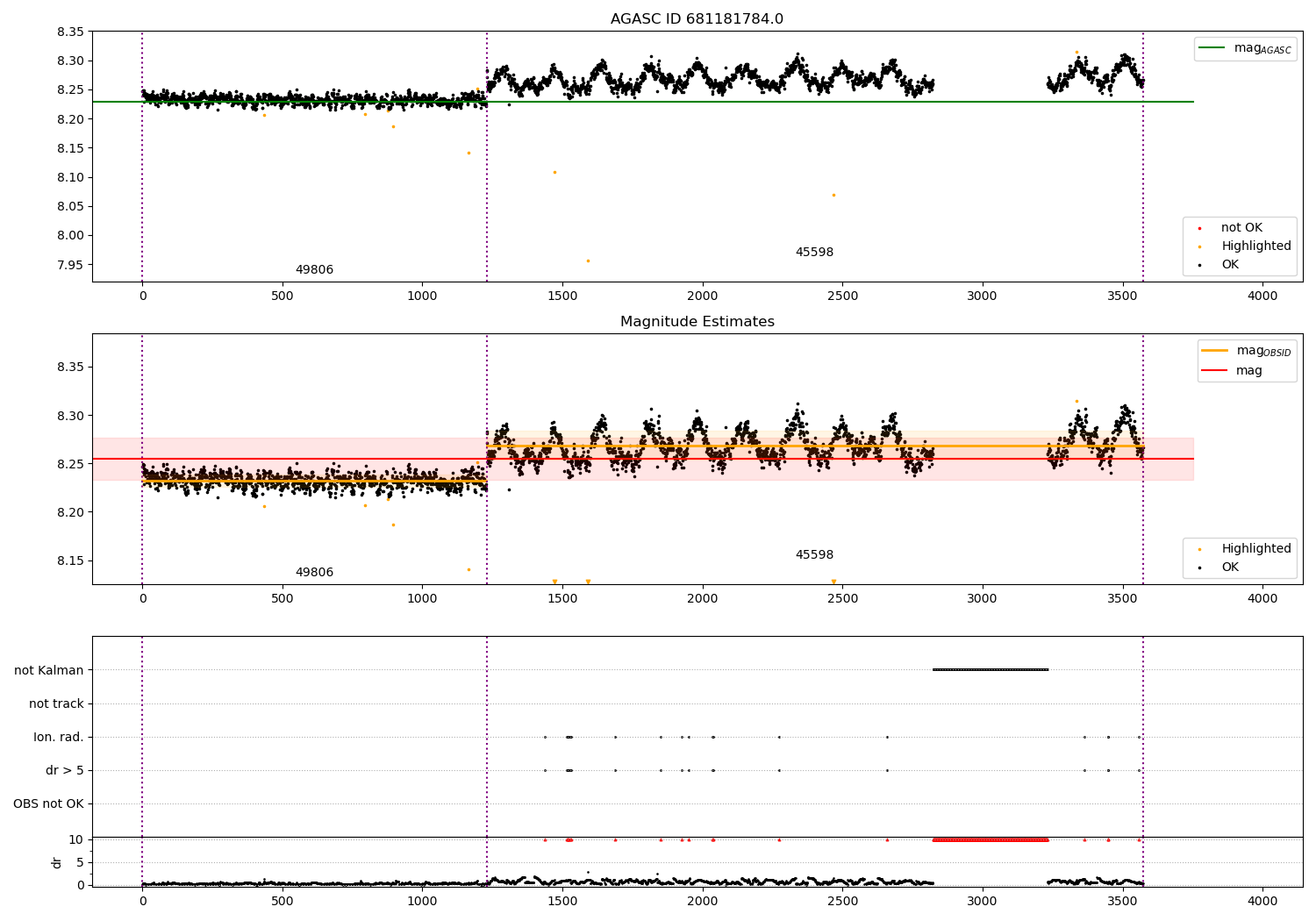Image resolution: width=1316 pixels, height=921 pixels.
Task: Click the 4000 x-tick label of top plot
Action: pos(1262,296)
